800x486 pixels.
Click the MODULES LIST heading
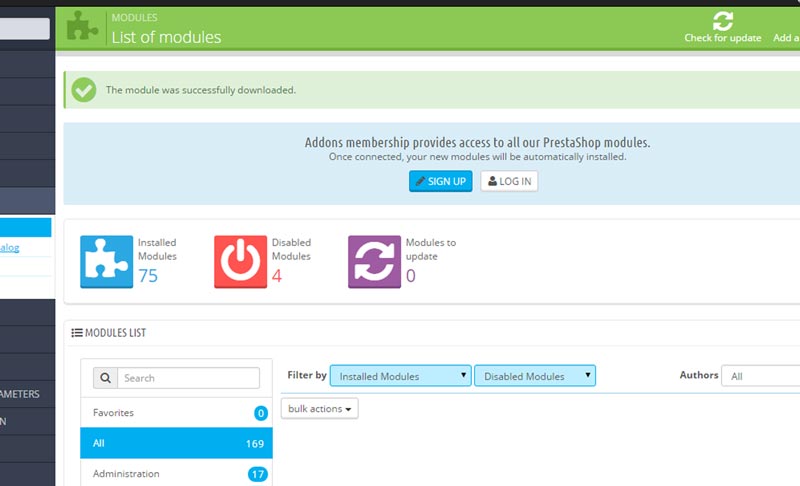115,333
